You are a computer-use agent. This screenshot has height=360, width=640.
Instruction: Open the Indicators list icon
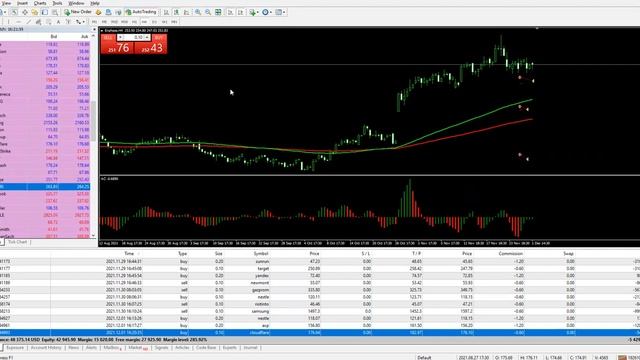click(x=253, y=12)
